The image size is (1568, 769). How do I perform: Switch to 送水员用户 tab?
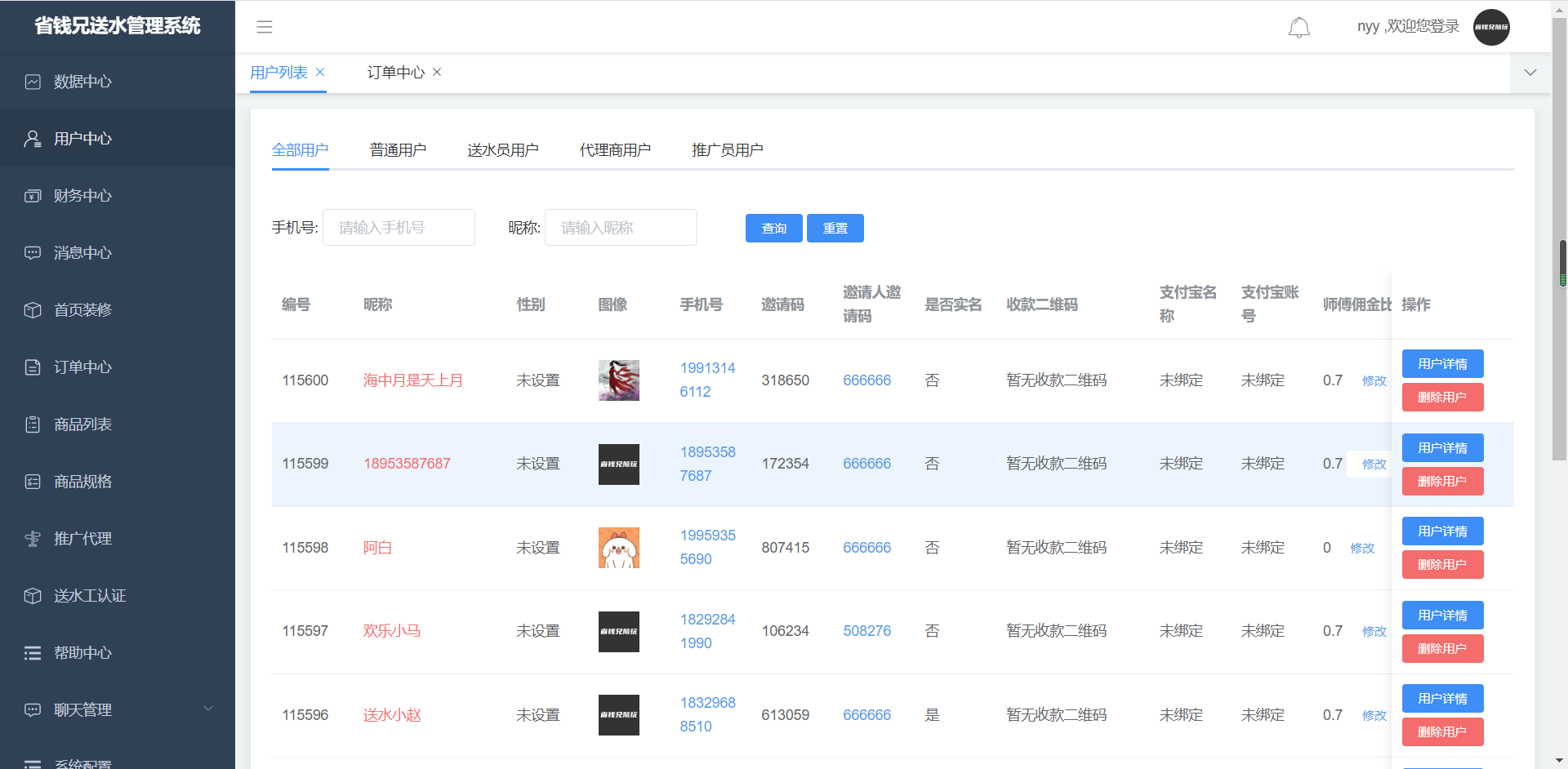pyautogui.click(x=502, y=150)
